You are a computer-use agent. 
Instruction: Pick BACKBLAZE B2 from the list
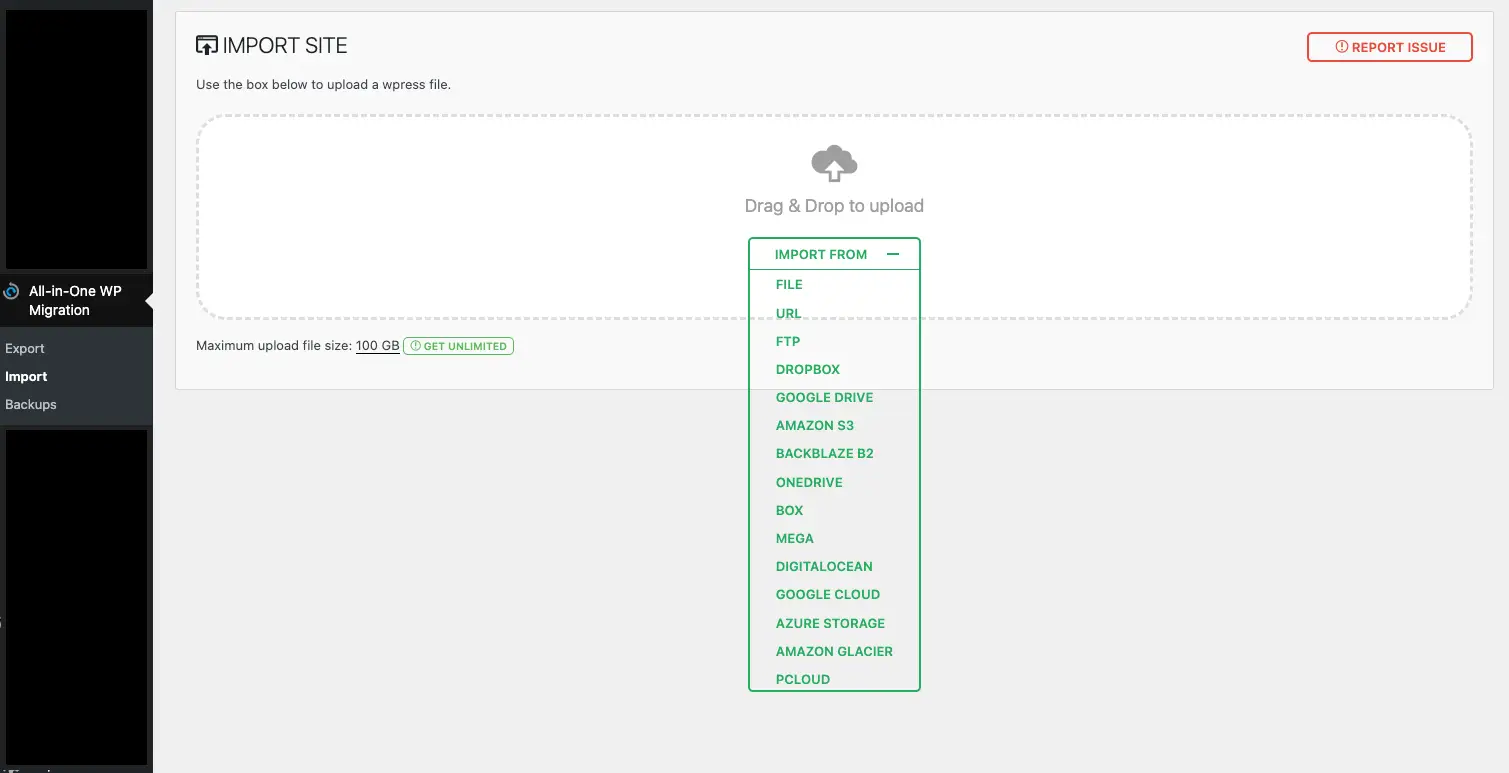pyautogui.click(x=824, y=453)
